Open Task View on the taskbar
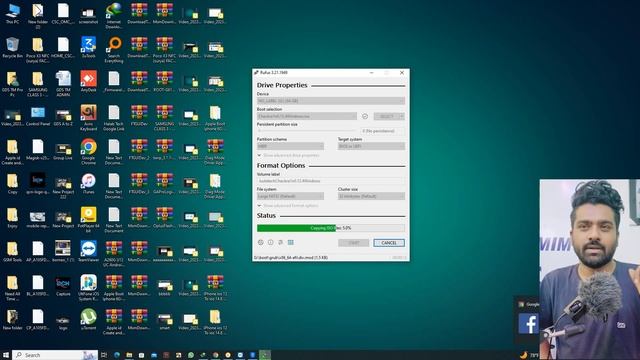640x360 pixels. coord(104,355)
